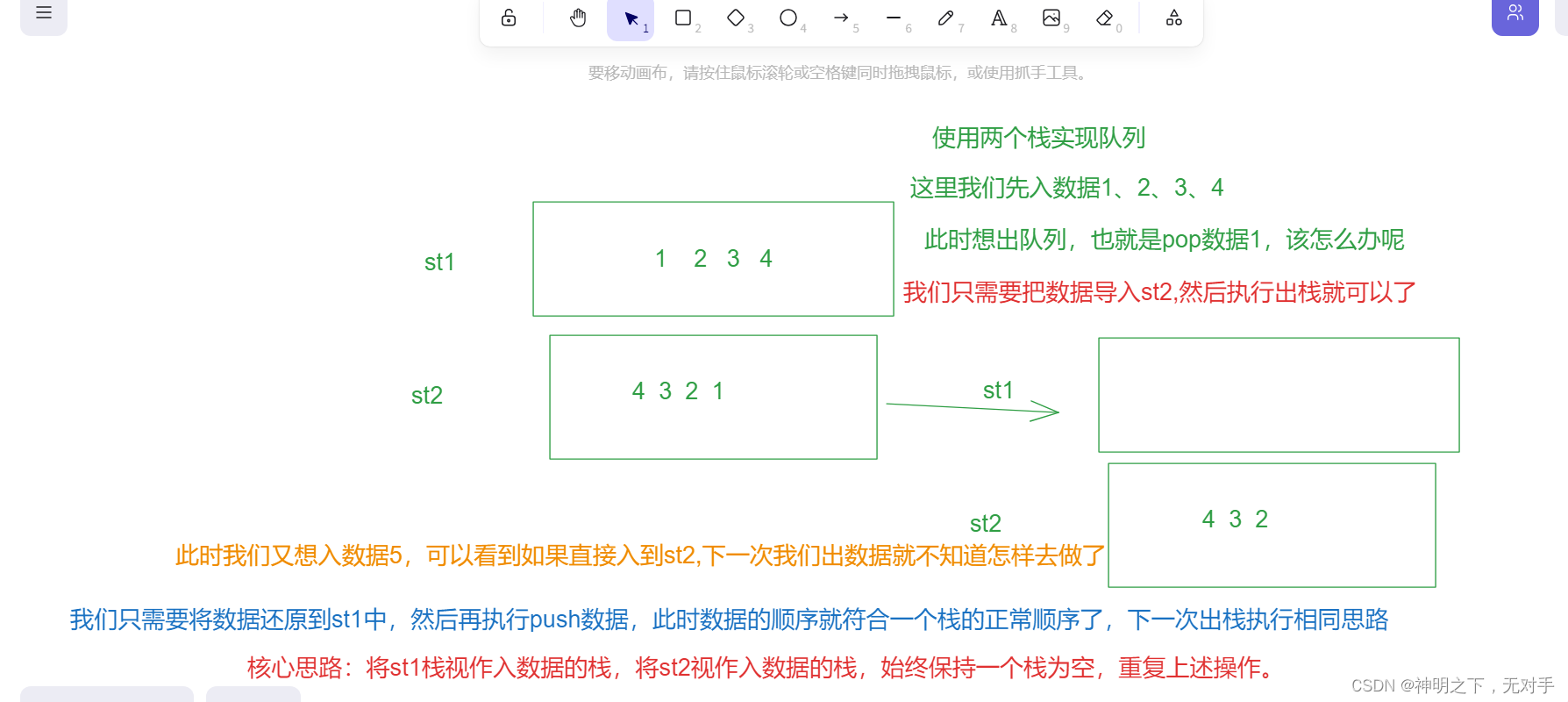Select the Line drawing tool

coord(894,18)
